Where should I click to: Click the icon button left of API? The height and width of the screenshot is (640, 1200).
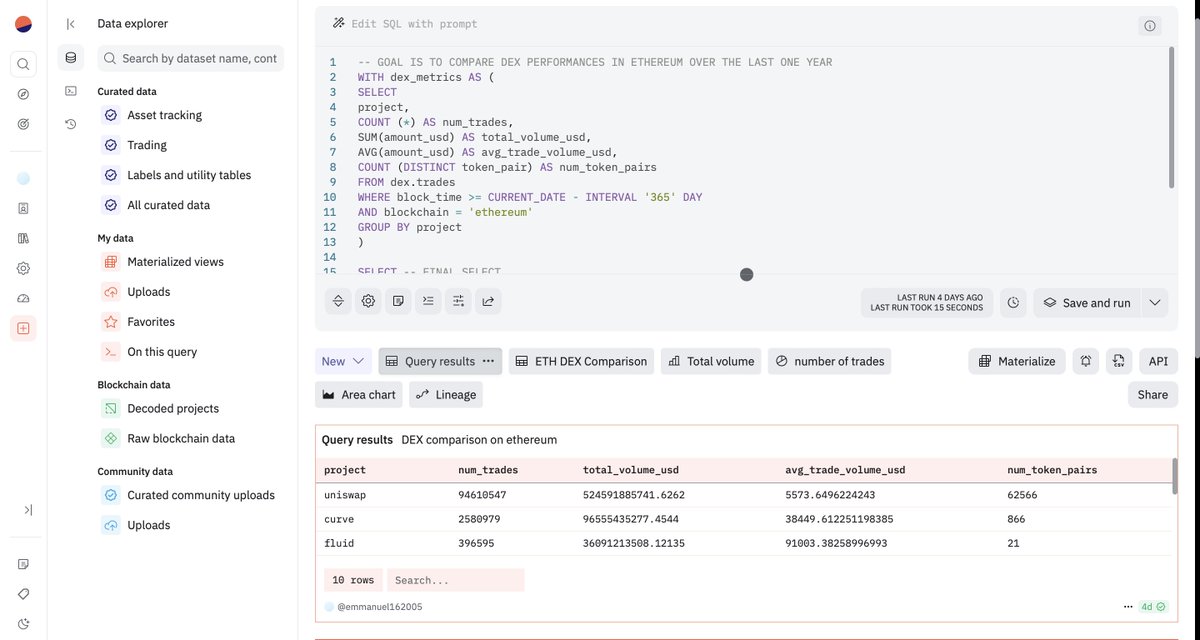click(x=1120, y=361)
